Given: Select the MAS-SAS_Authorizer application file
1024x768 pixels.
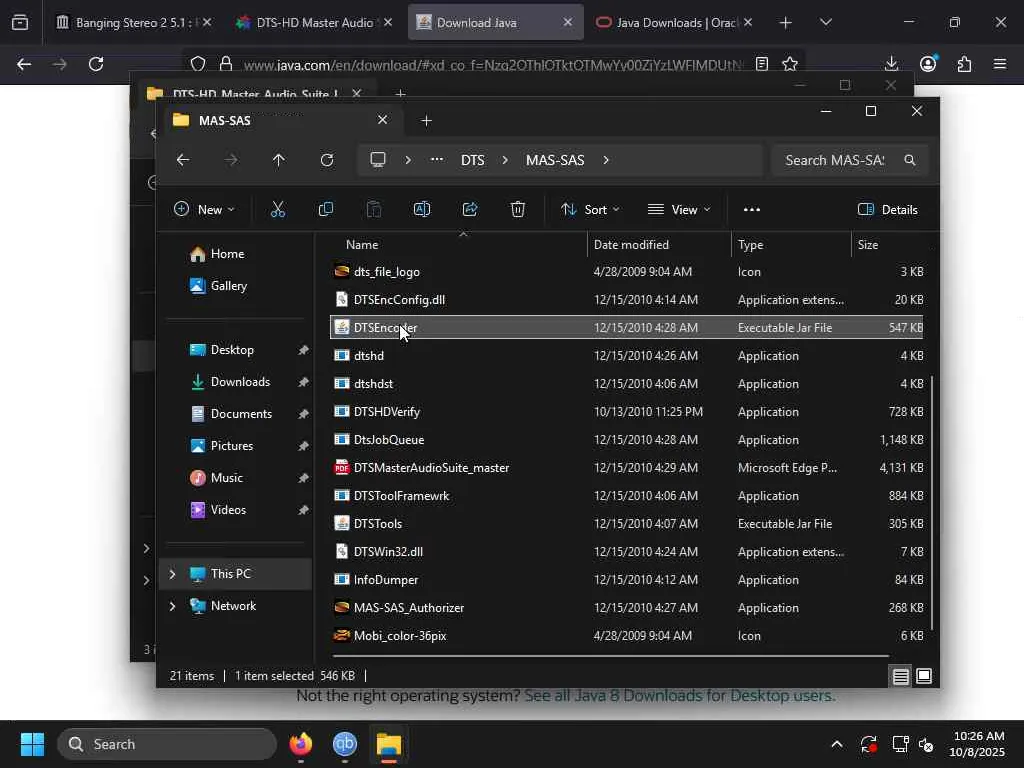Looking at the screenshot, I should tap(626, 608).
